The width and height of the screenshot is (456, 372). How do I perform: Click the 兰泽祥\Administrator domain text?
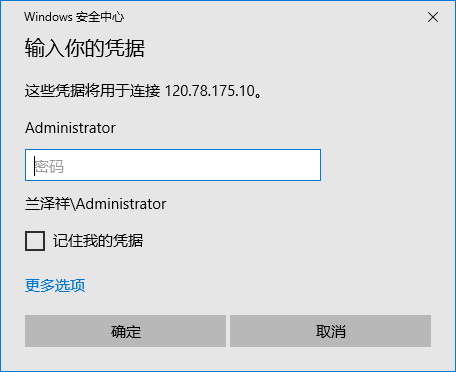[x=95, y=204]
